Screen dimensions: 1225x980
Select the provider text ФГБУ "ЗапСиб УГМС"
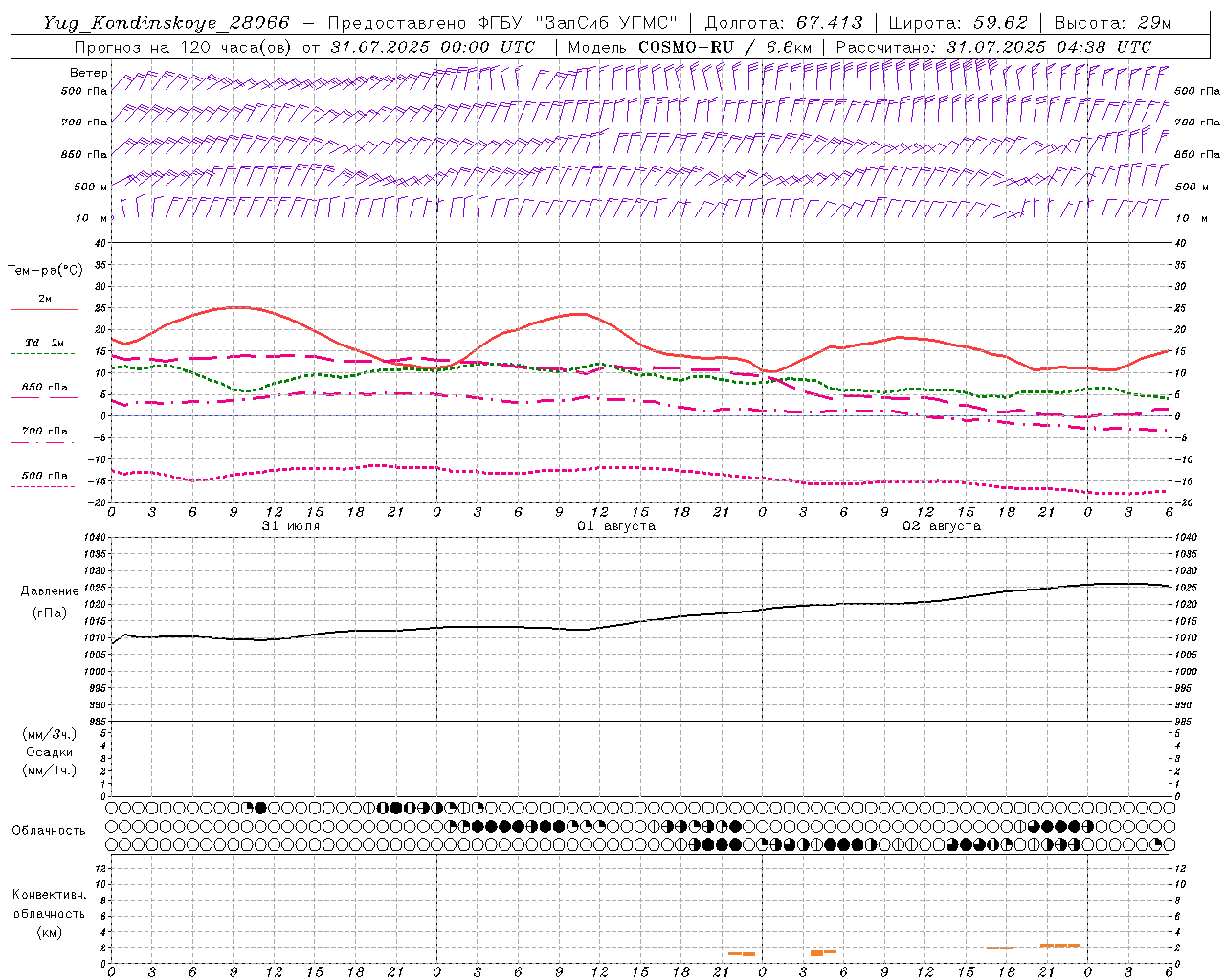[578, 23]
